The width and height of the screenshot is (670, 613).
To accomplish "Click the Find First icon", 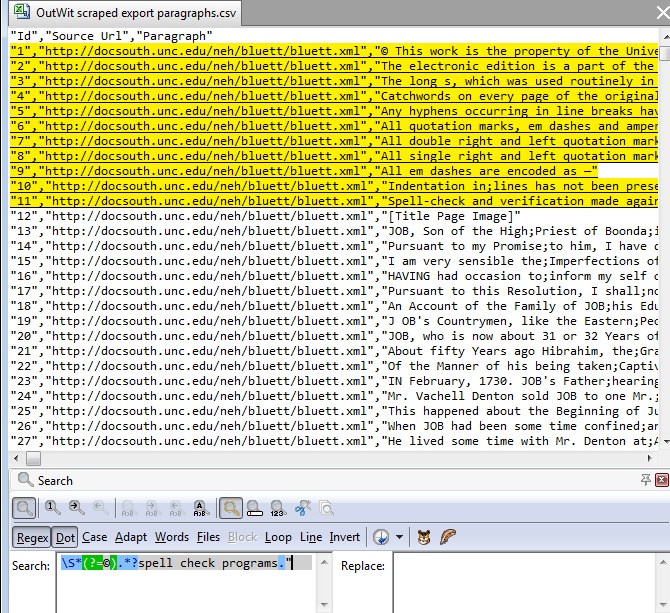I will (52, 507).
